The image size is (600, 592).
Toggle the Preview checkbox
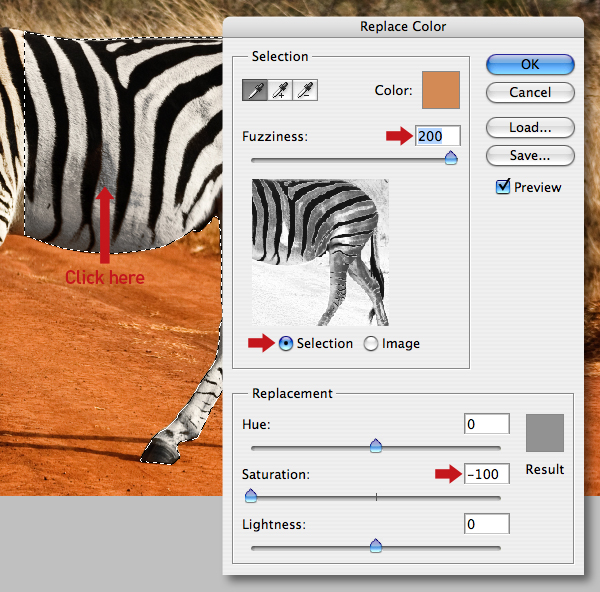(503, 186)
